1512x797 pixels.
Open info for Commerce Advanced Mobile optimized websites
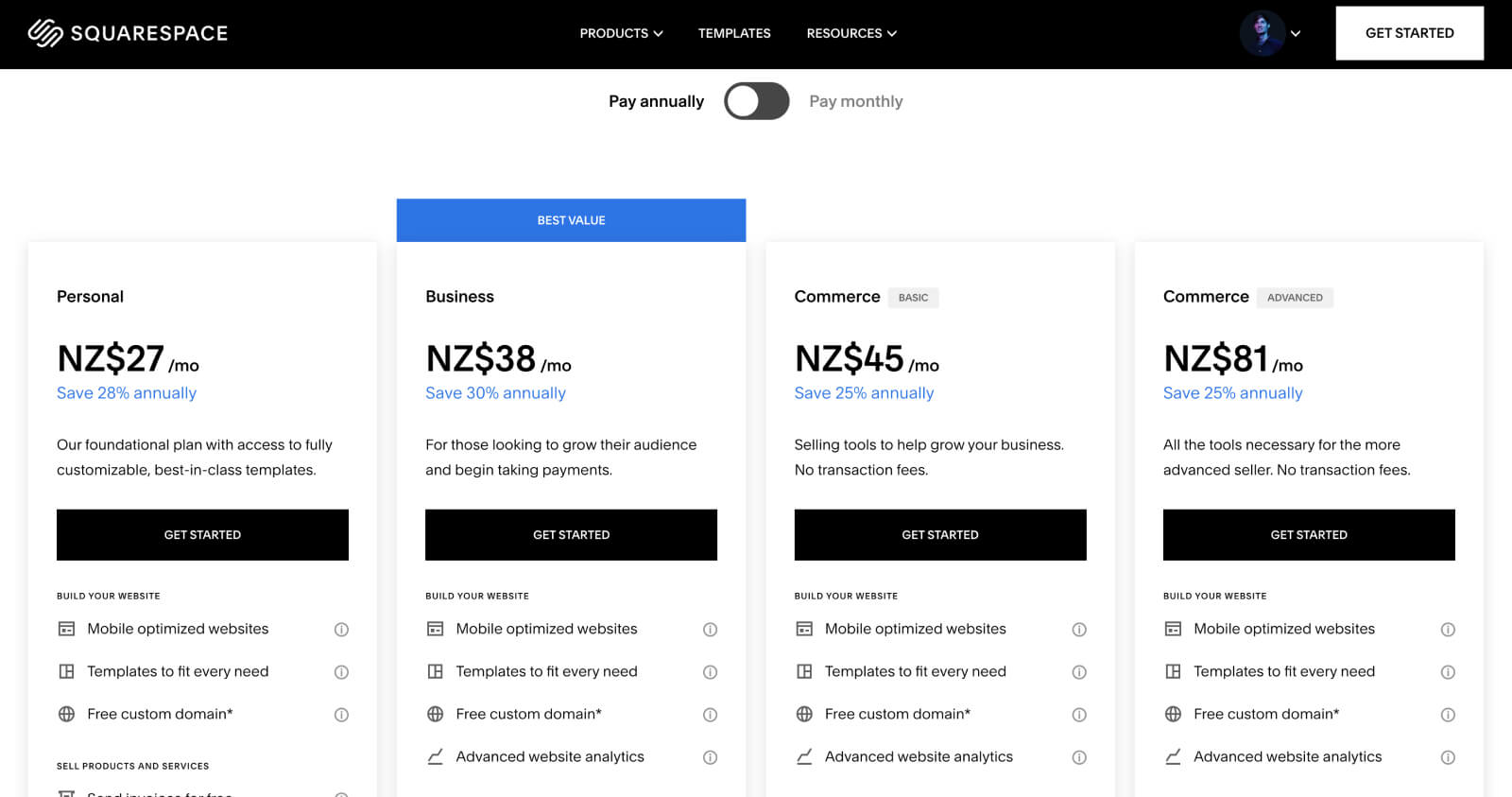[x=1448, y=630]
